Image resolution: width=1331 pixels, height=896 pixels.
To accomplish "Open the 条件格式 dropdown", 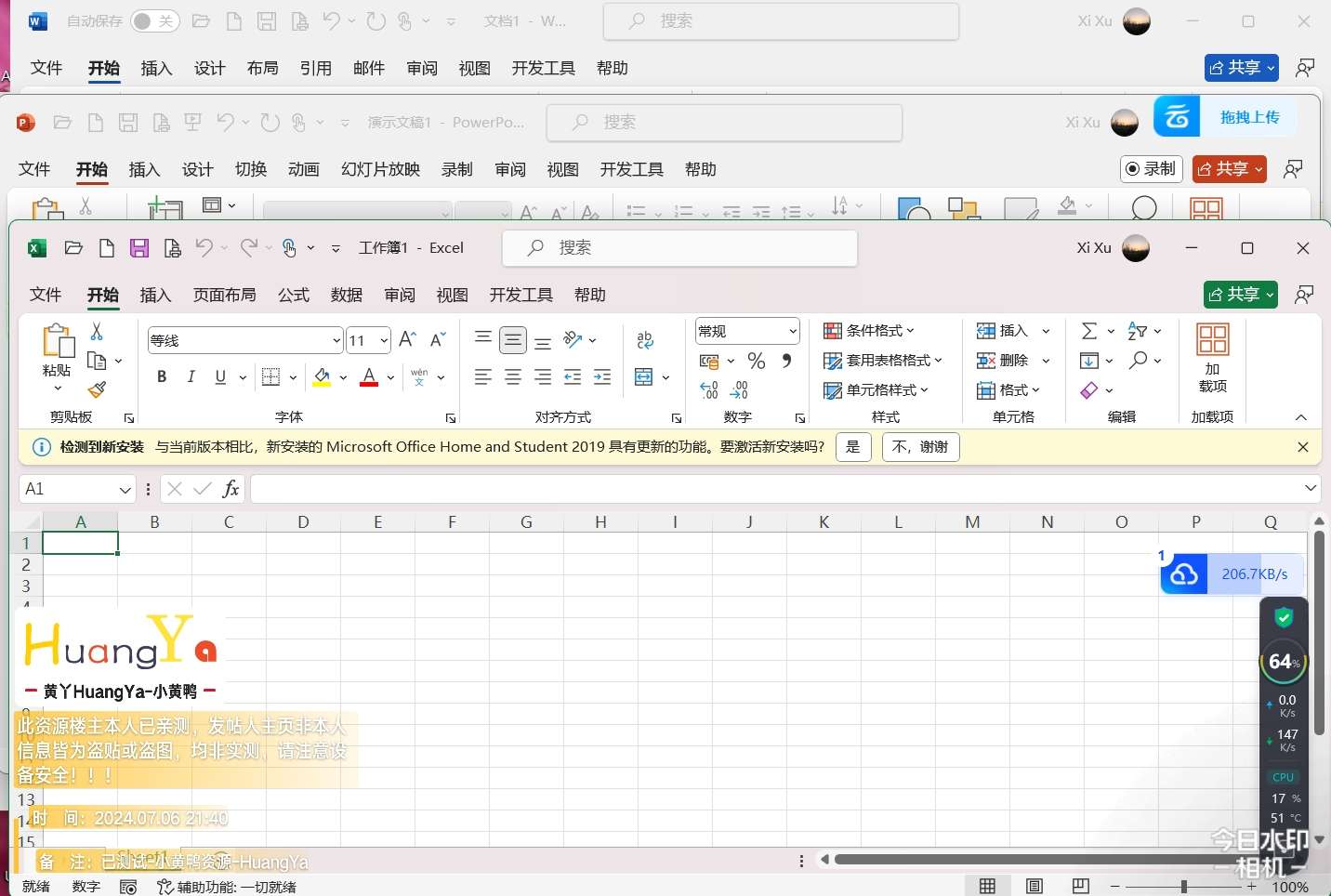I will 869,330.
